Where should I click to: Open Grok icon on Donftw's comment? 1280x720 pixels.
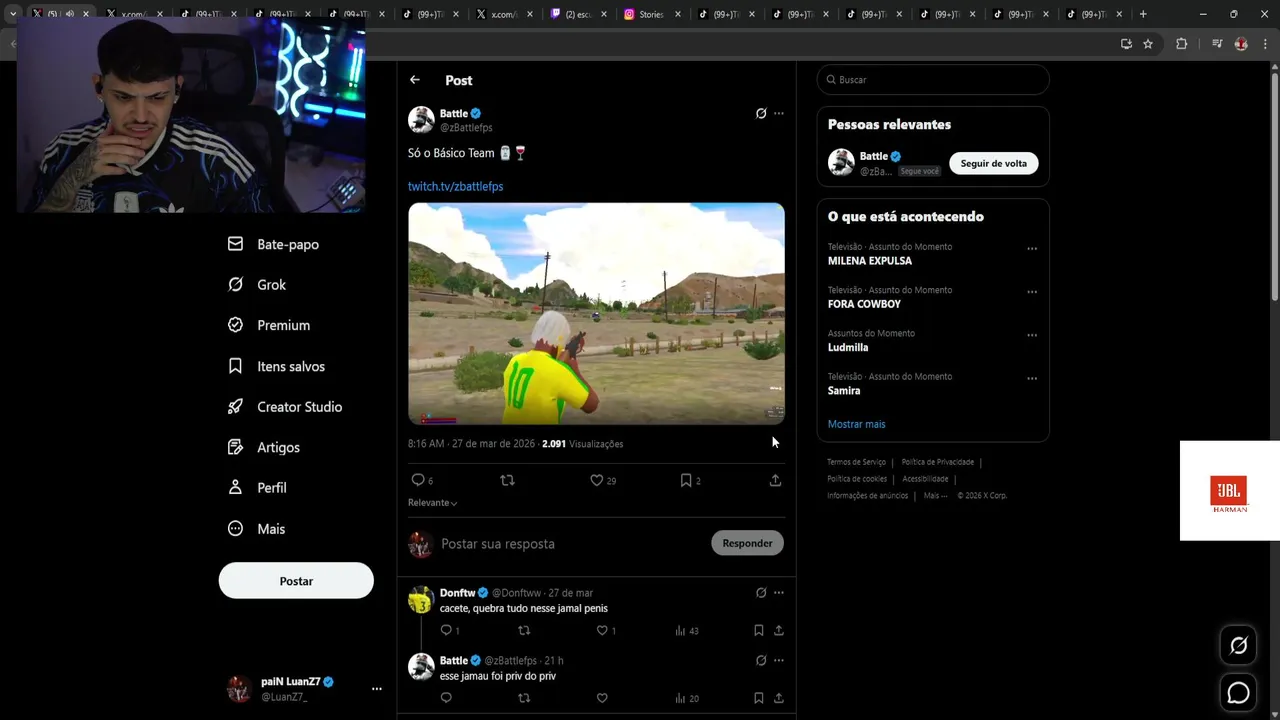coord(761,592)
